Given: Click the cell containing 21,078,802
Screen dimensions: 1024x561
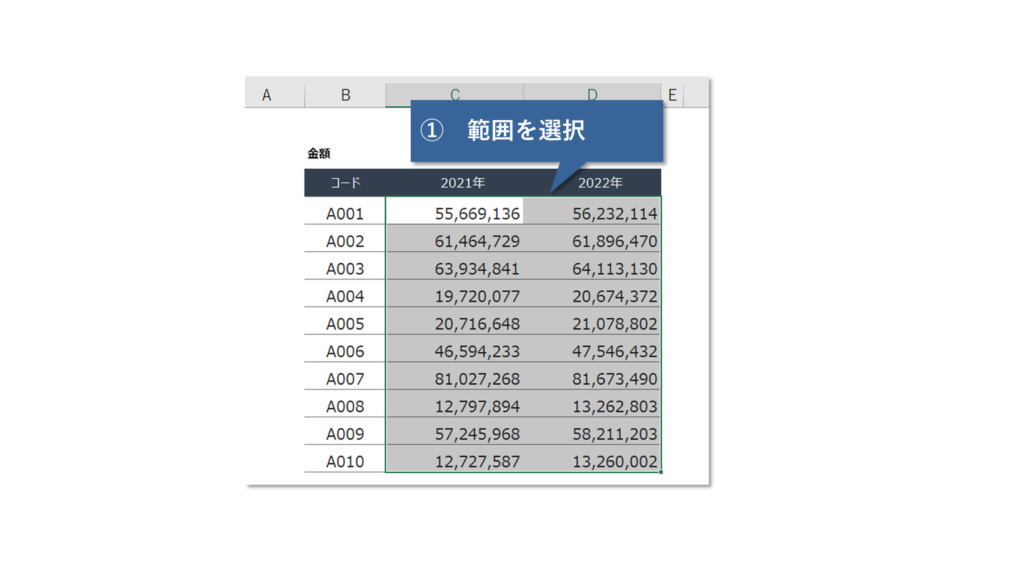Looking at the screenshot, I should 592,324.
